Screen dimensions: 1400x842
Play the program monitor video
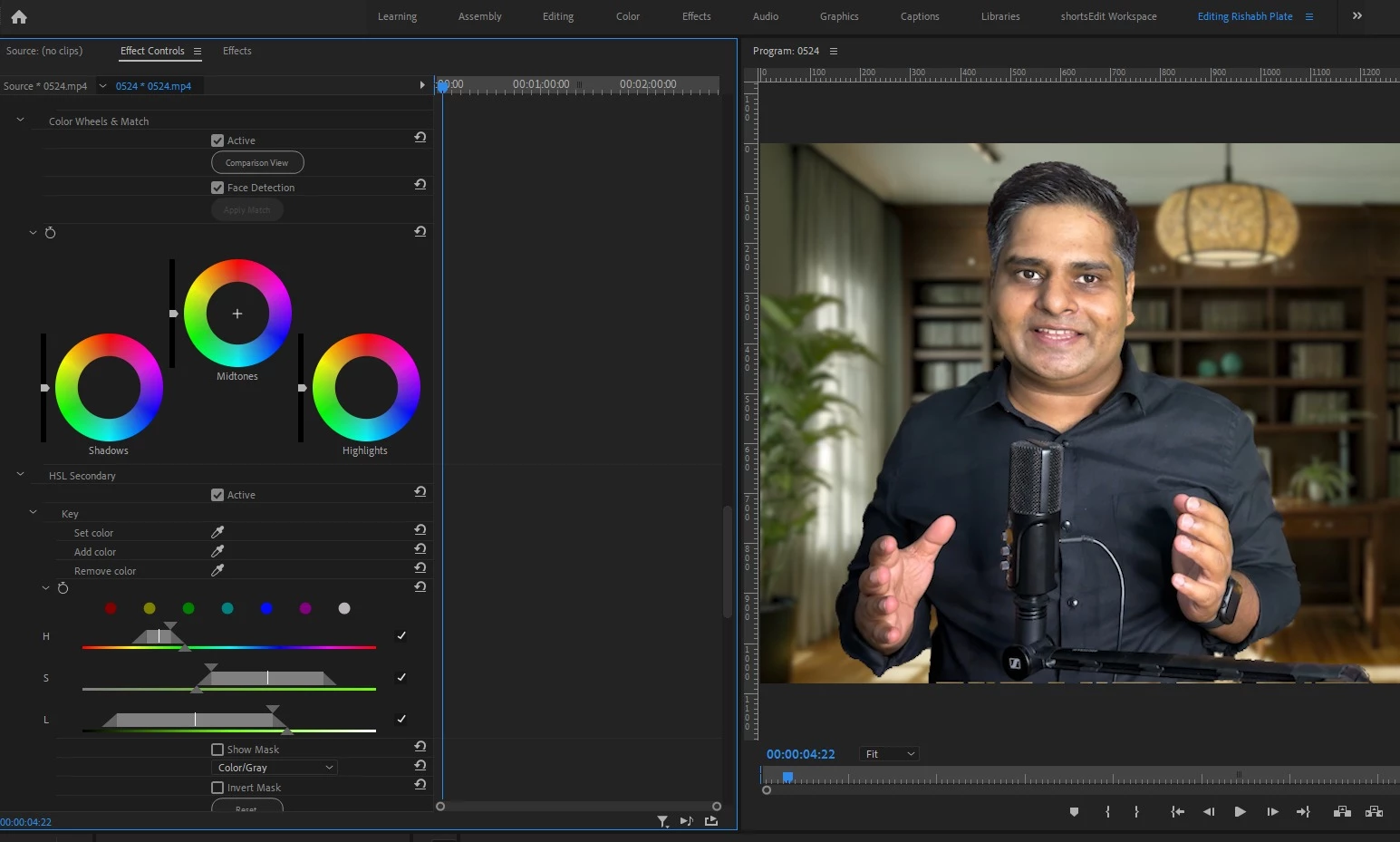[1240, 812]
